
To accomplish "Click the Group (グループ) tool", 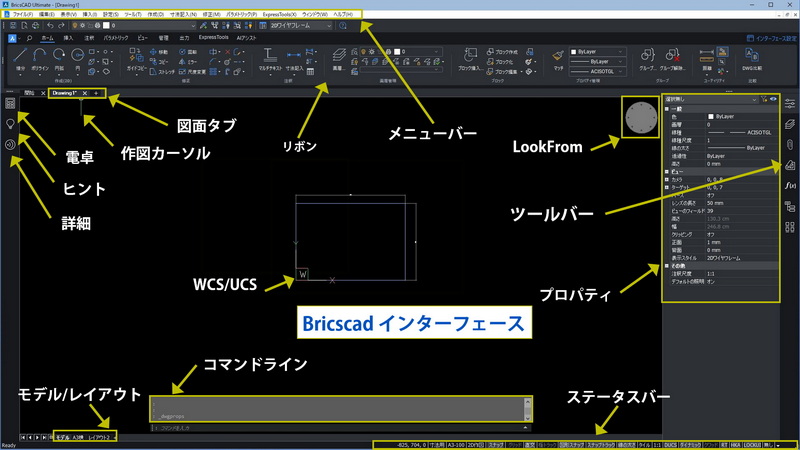I will pyautogui.click(x=647, y=59).
